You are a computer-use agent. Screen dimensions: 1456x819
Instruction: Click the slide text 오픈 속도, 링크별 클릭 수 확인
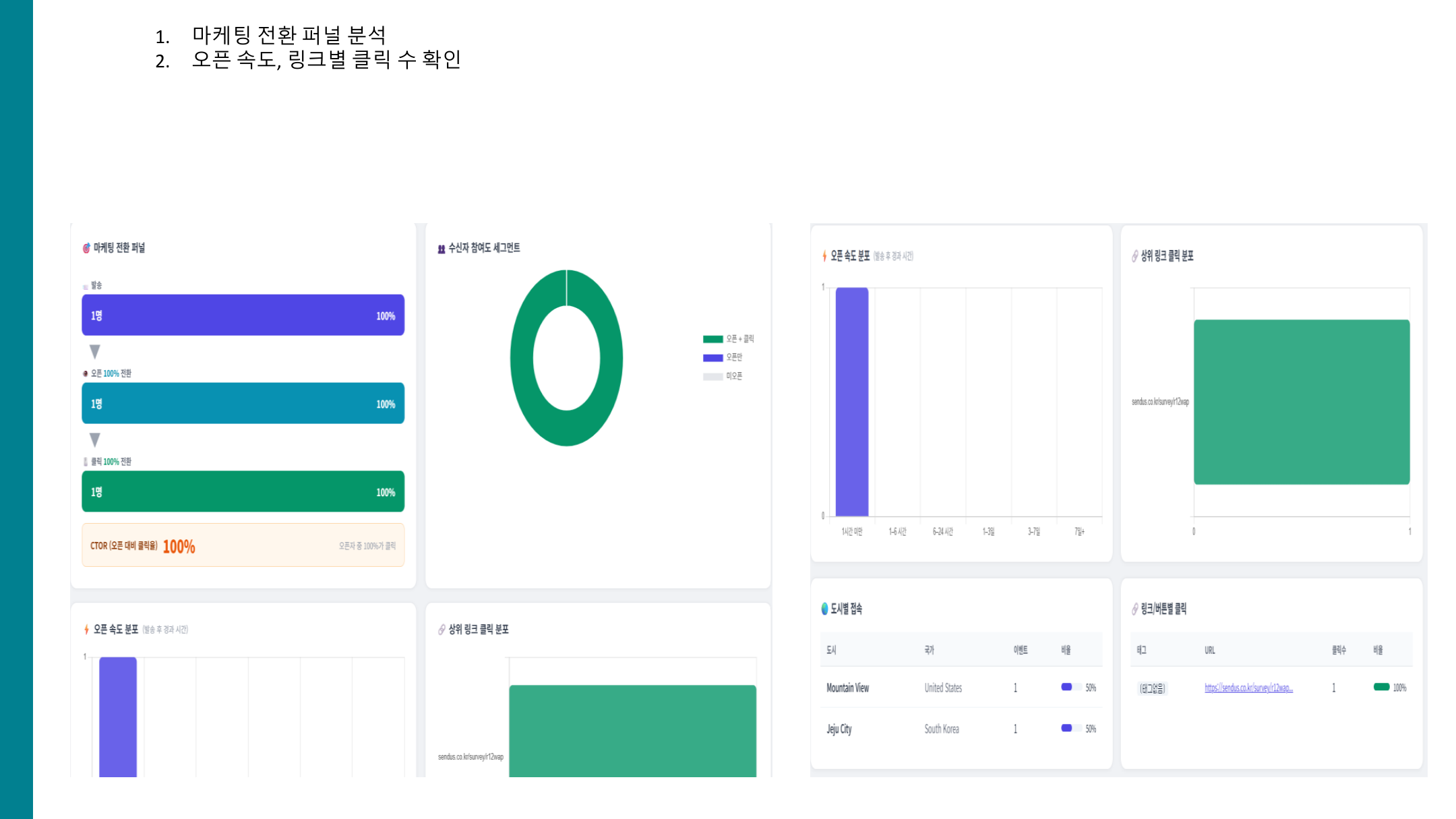(326, 60)
